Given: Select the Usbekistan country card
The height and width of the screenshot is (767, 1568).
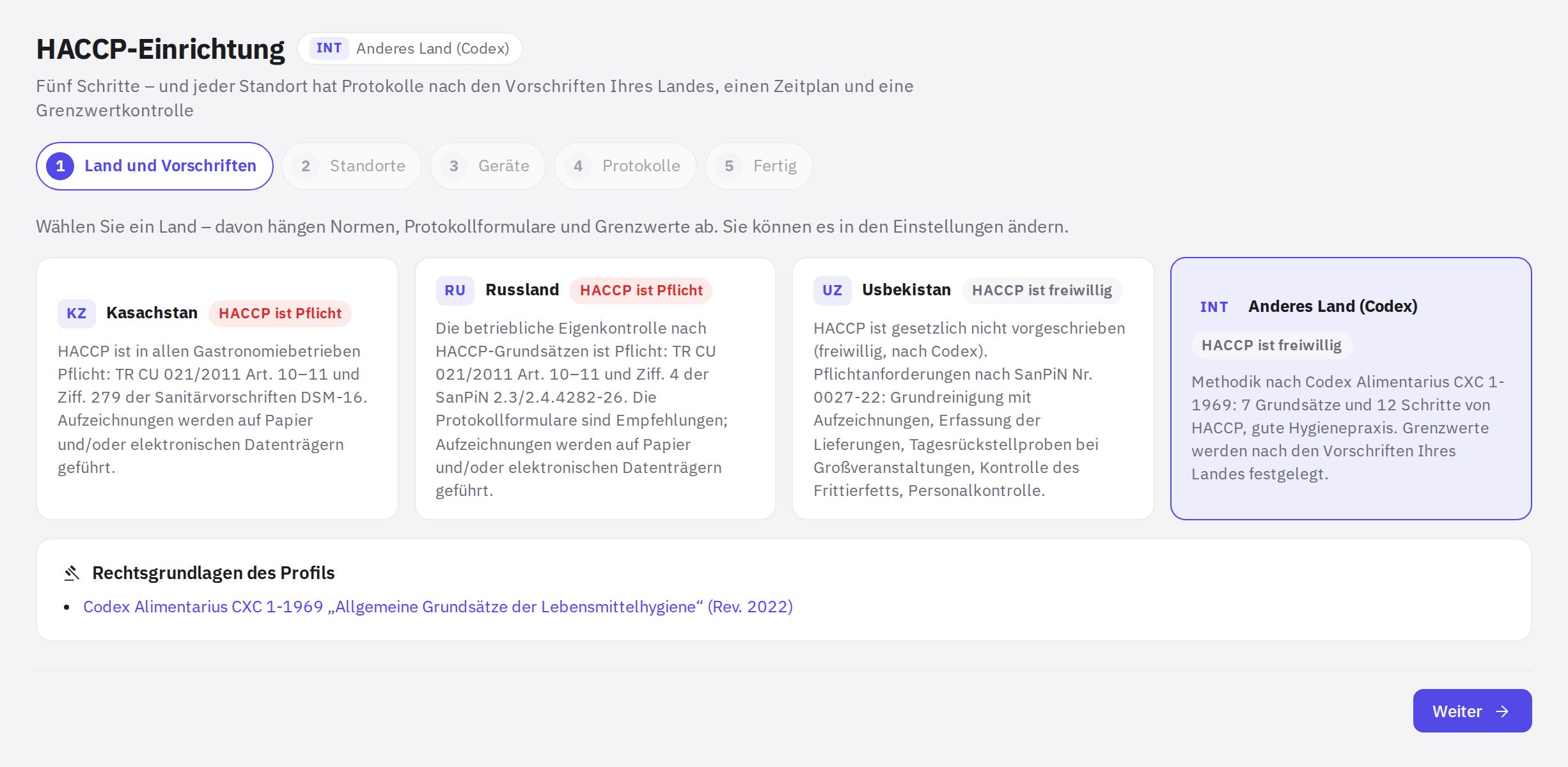Looking at the screenshot, I should pos(973,389).
